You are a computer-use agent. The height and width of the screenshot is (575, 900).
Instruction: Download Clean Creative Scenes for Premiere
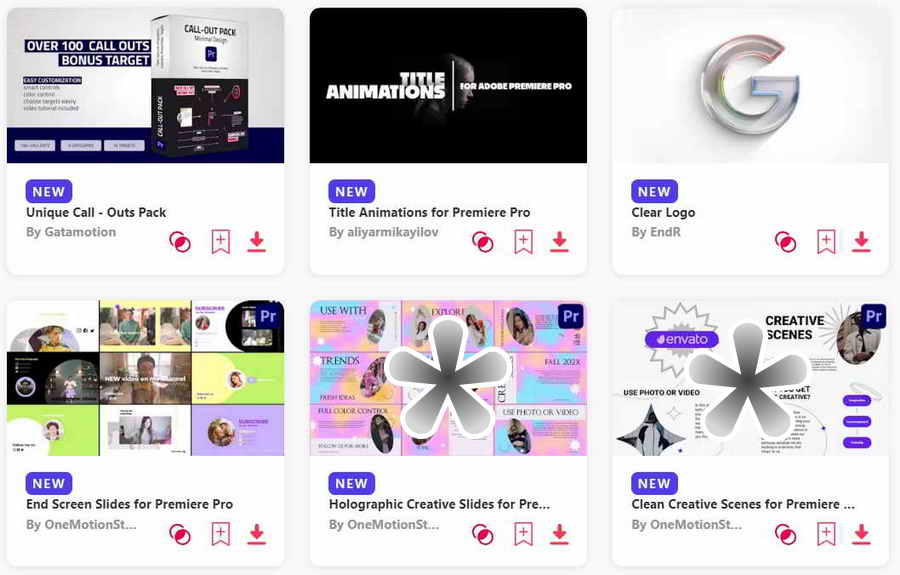(x=861, y=534)
